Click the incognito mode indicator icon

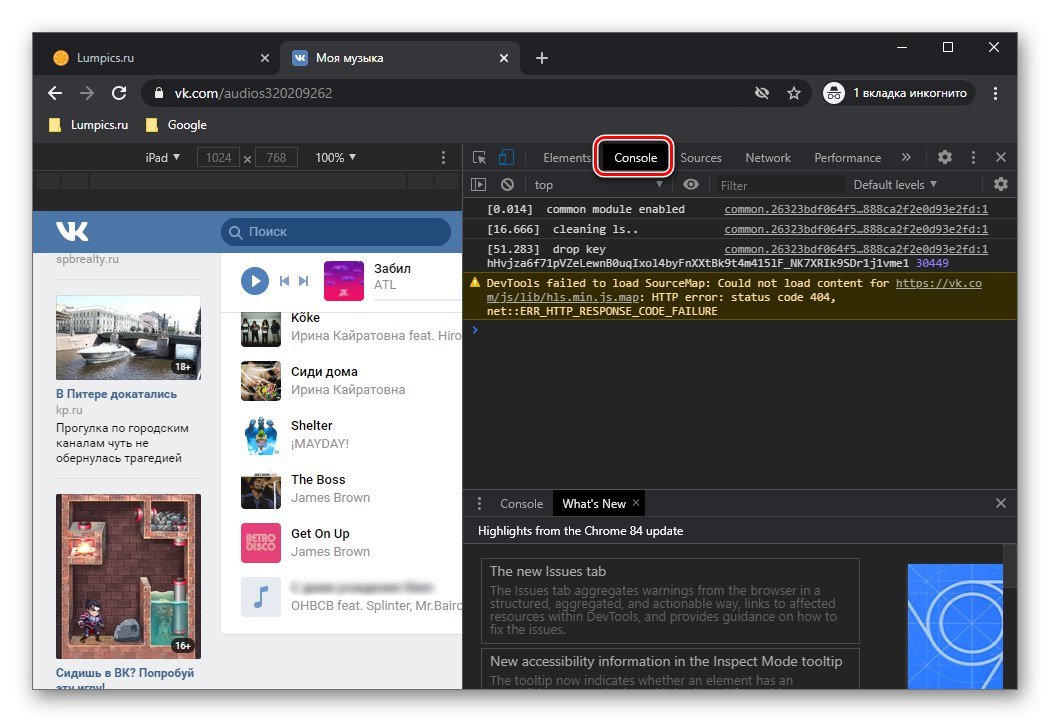(833, 92)
